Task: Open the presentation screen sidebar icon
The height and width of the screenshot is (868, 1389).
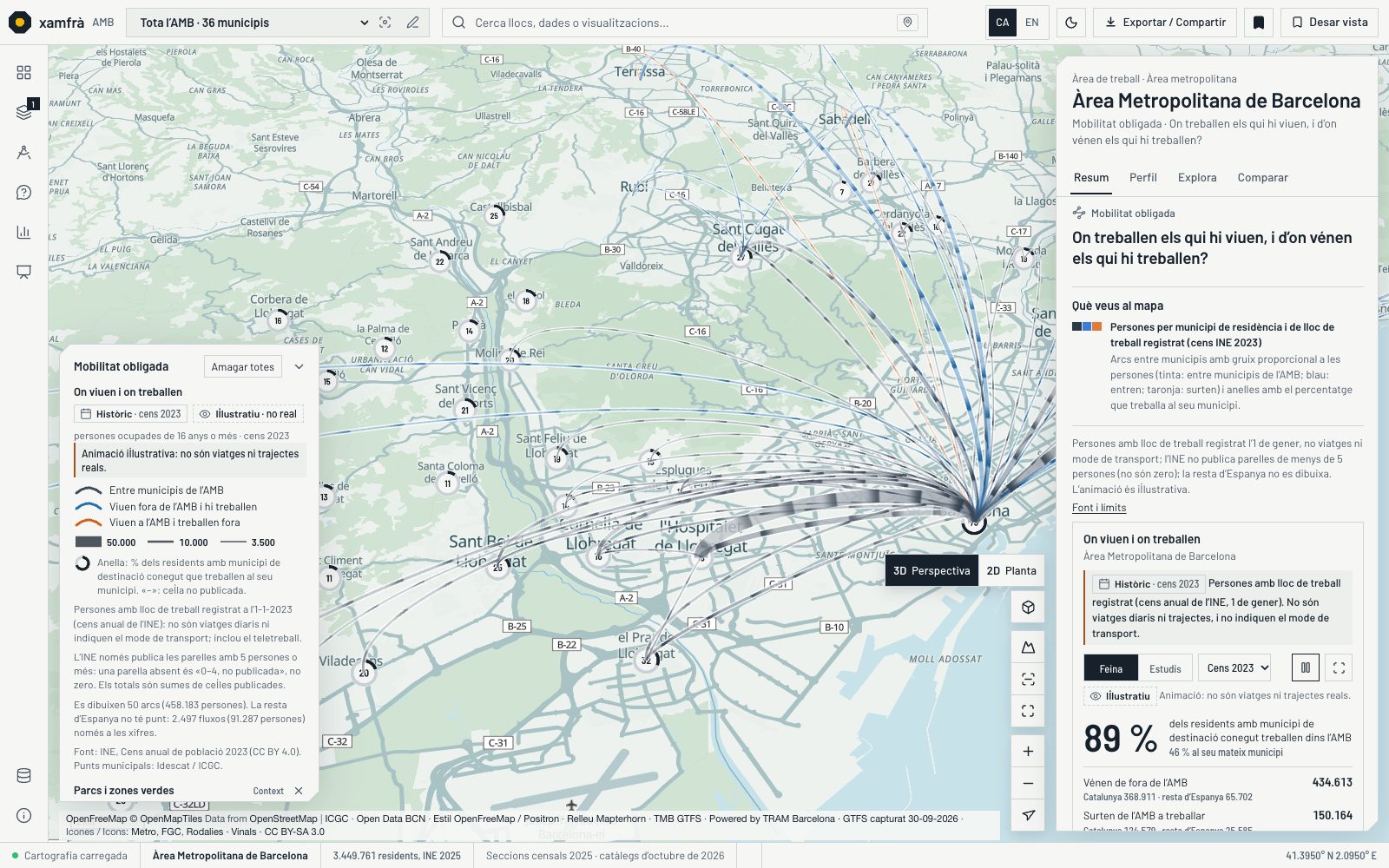Action: (23, 272)
